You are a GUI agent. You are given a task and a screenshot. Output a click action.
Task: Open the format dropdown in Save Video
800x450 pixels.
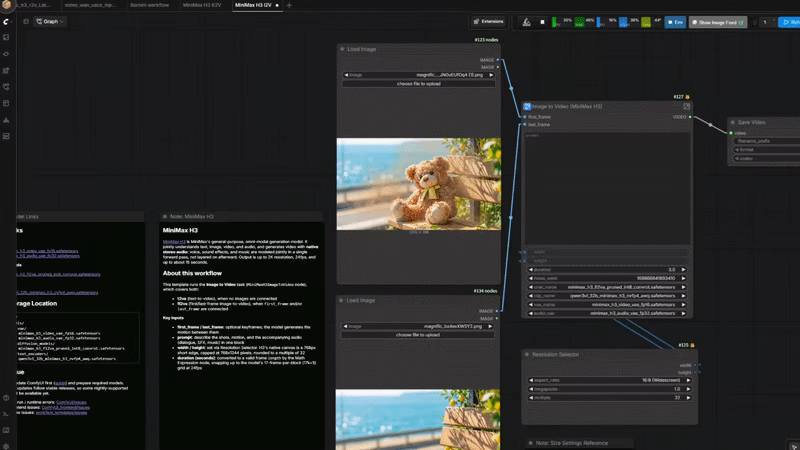click(x=767, y=150)
